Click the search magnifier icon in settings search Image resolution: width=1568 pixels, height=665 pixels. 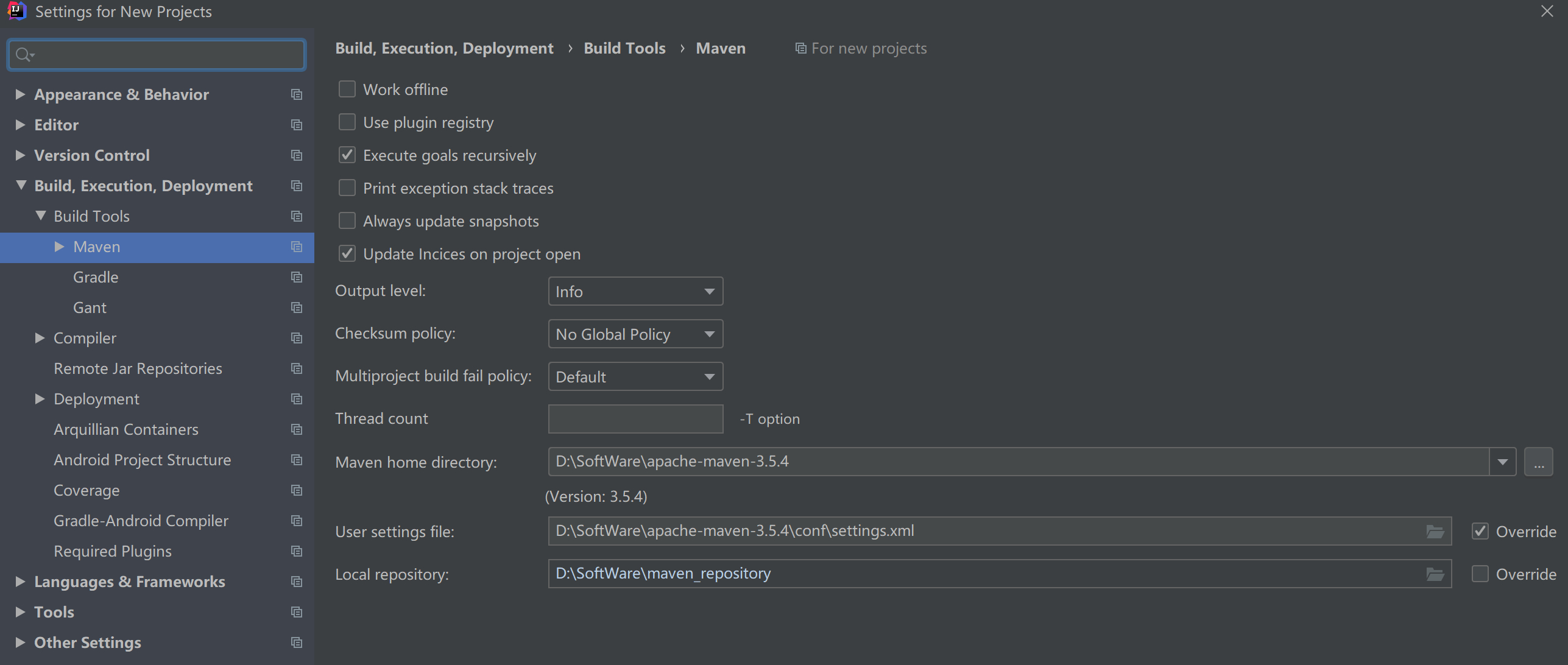pos(23,55)
